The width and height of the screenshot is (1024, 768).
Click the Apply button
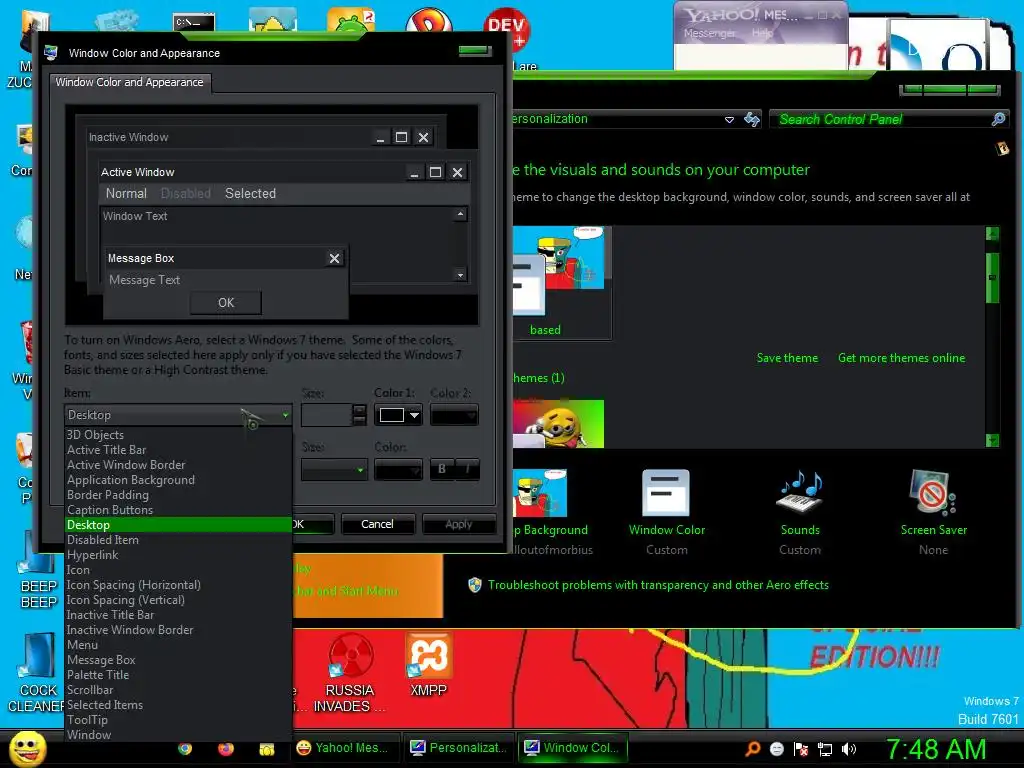click(459, 524)
